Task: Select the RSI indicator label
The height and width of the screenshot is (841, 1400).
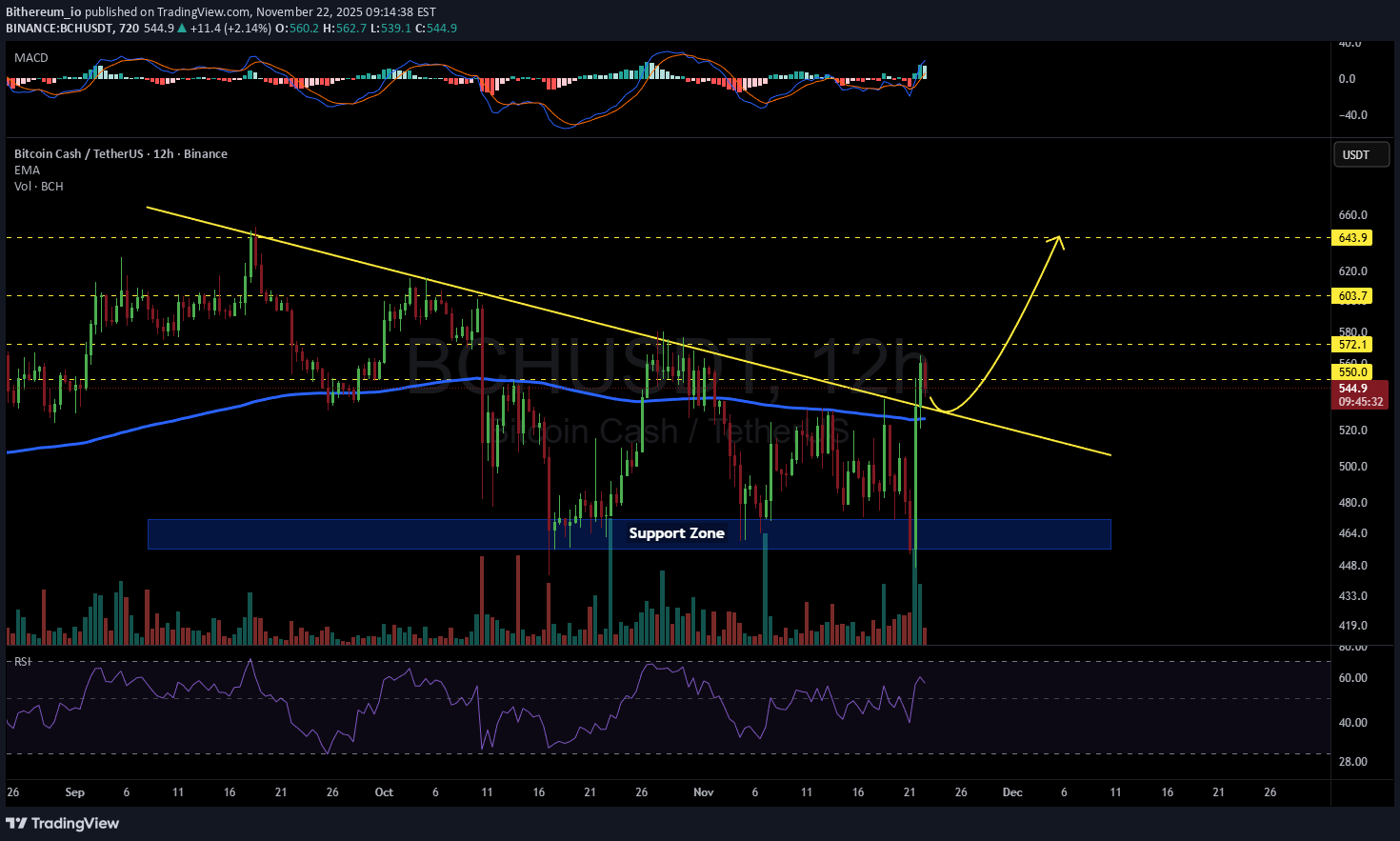Action: (22, 661)
